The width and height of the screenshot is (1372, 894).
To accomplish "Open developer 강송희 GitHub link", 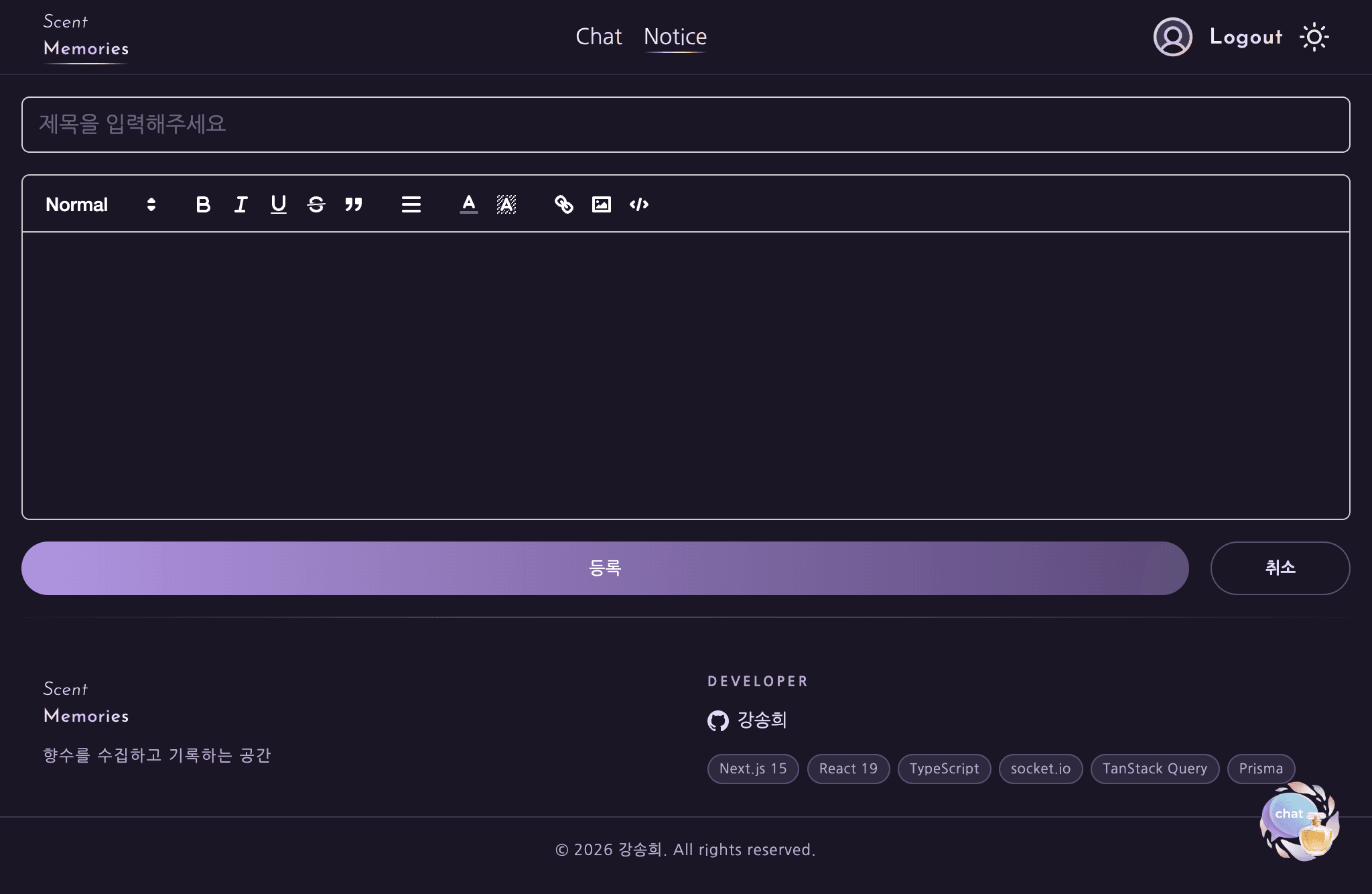I will pos(748,720).
